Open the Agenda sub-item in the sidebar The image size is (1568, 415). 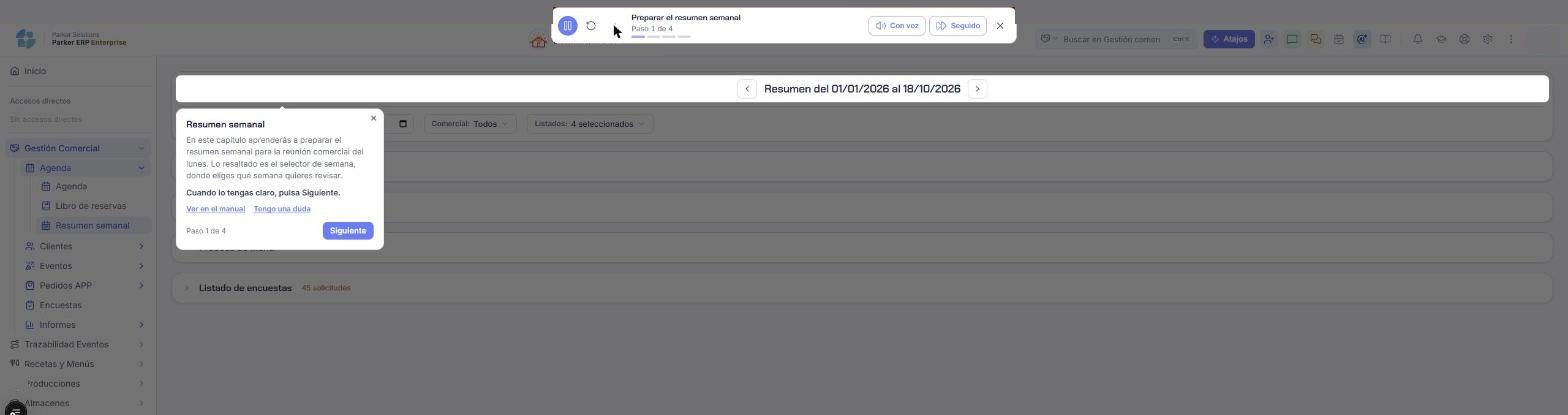[x=71, y=187]
